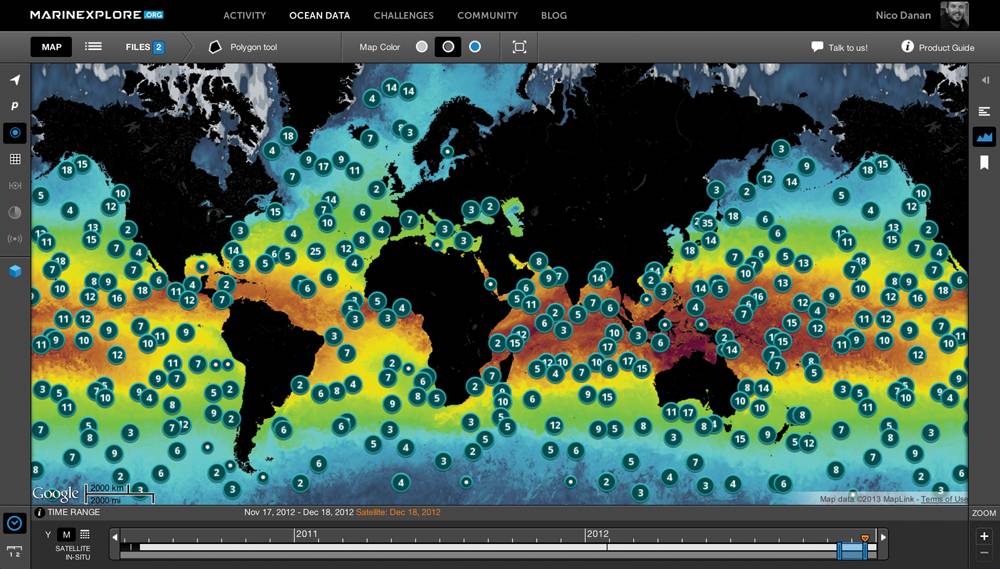Click the navigation arrow icon in left sidebar
The width and height of the screenshot is (1000, 569).
(15, 80)
